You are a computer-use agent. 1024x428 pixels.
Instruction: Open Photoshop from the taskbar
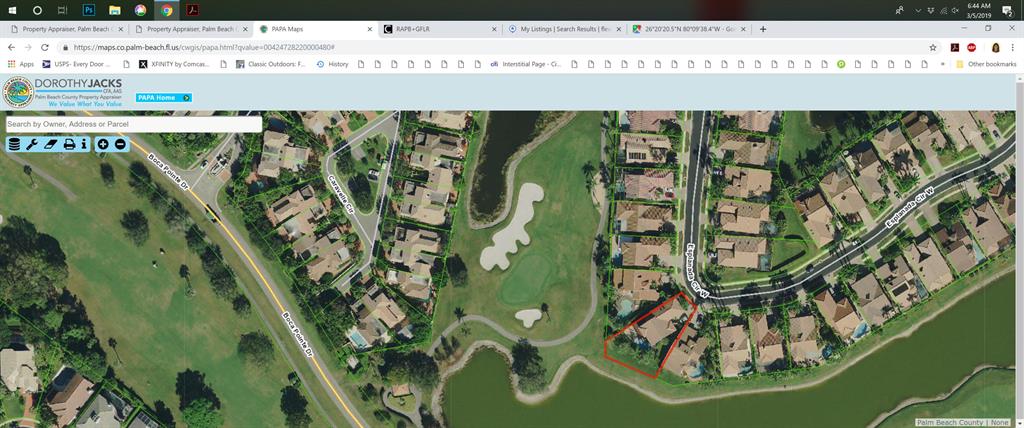click(x=88, y=9)
